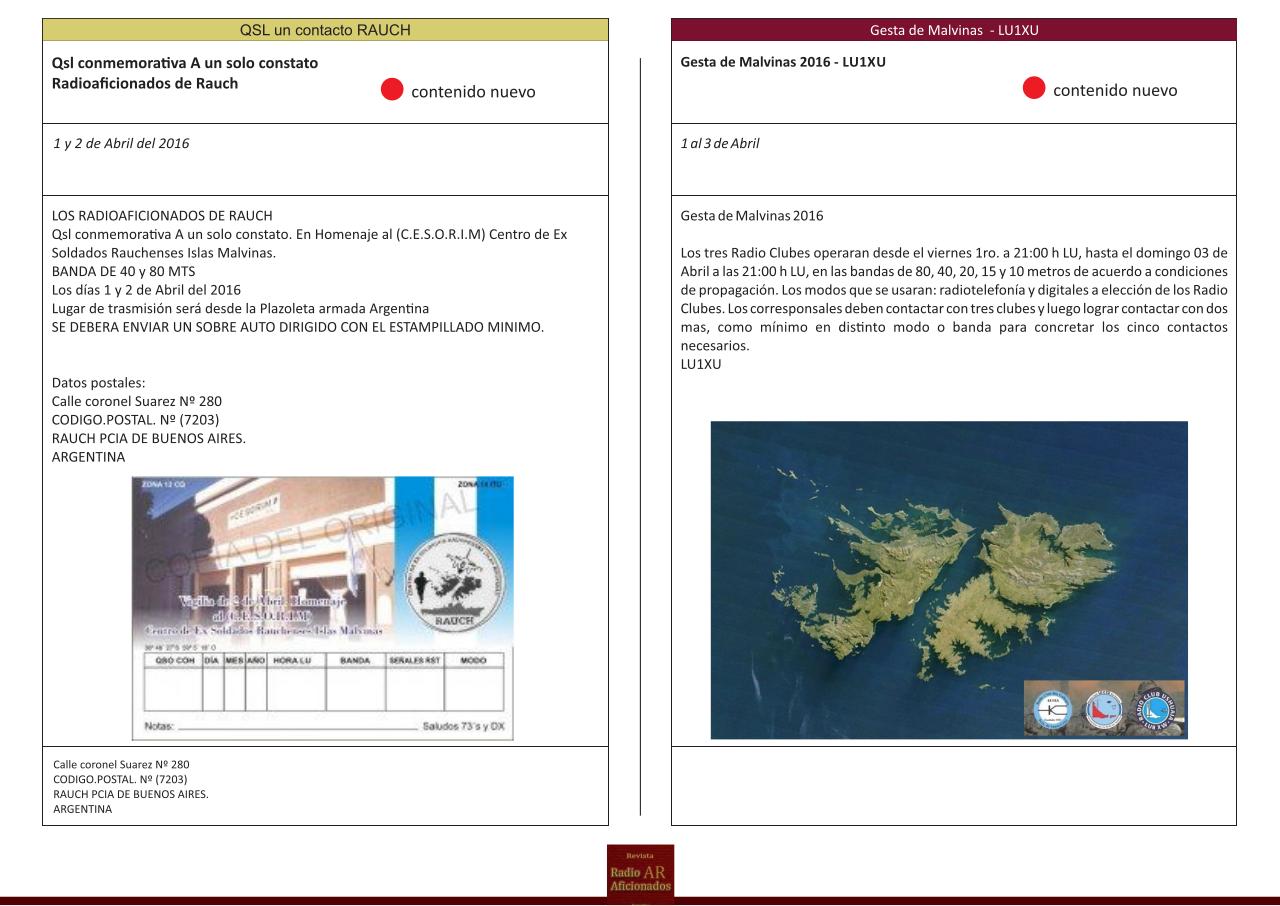The height and width of the screenshot is (906, 1280).
Task: Click 'CODIGO.POSTAL. Nº (7203)' under Datos postales
Action: click(x=136, y=420)
